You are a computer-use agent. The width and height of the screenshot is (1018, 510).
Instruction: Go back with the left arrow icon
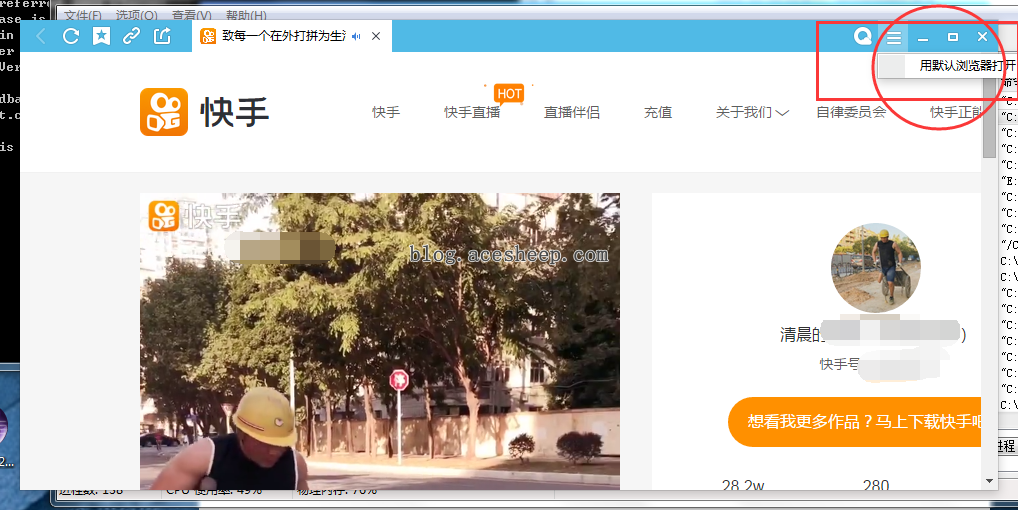pos(40,36)
